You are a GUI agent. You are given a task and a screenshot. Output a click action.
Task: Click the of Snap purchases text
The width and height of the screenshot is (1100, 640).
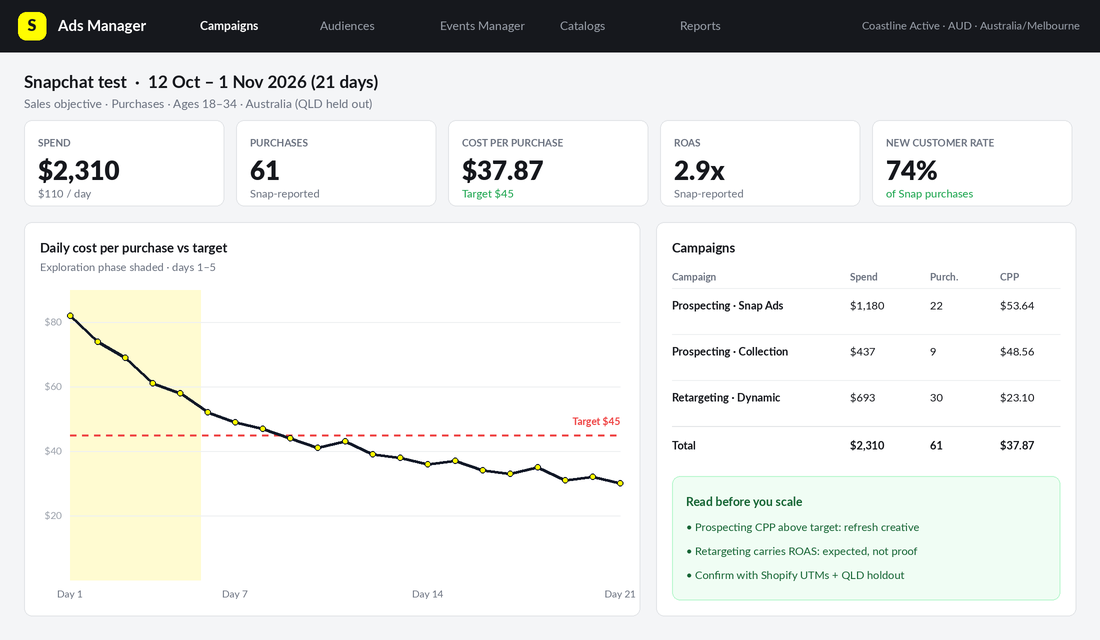click(929, 194)
